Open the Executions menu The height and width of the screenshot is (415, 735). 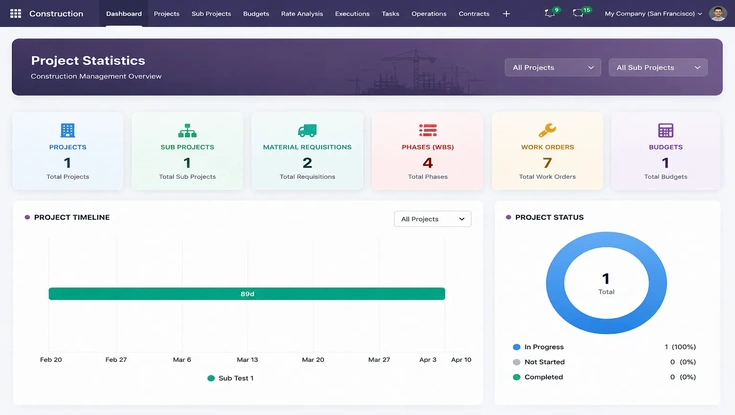[352, 14]
